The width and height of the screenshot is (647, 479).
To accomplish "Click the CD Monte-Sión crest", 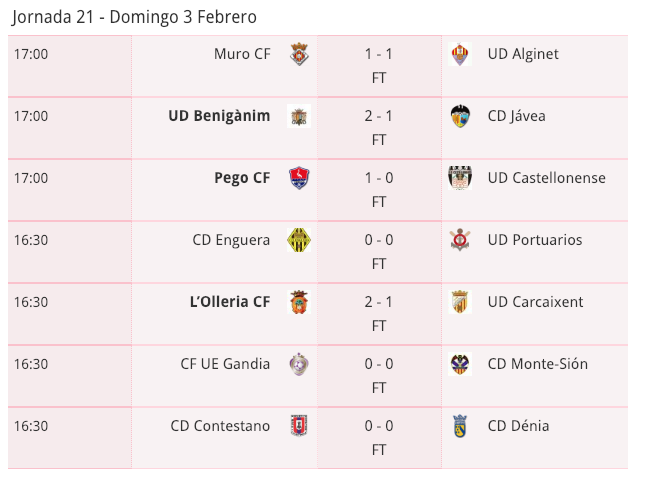I will [x=460, y=364].
